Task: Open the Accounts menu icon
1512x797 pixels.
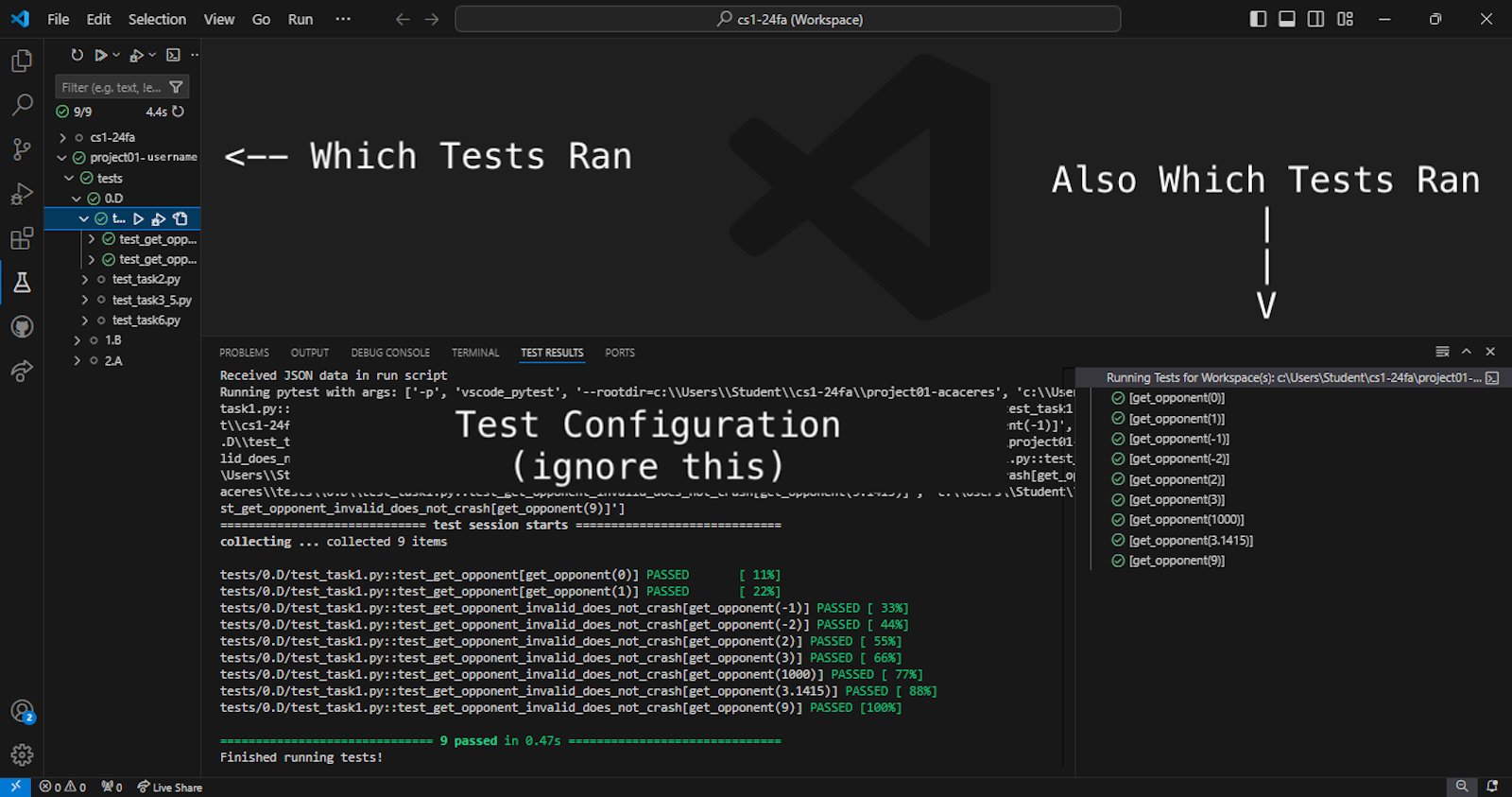Action: [x=22, y=711]
